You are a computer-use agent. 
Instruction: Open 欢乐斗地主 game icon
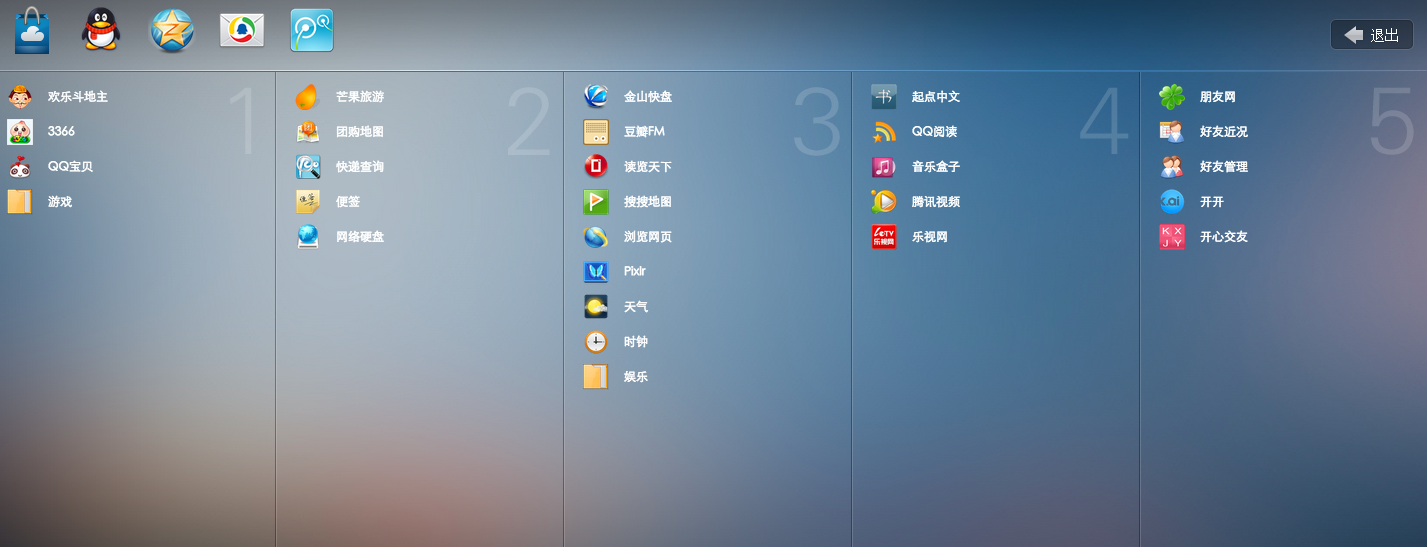pyautogui.click(x=20, y=97)
